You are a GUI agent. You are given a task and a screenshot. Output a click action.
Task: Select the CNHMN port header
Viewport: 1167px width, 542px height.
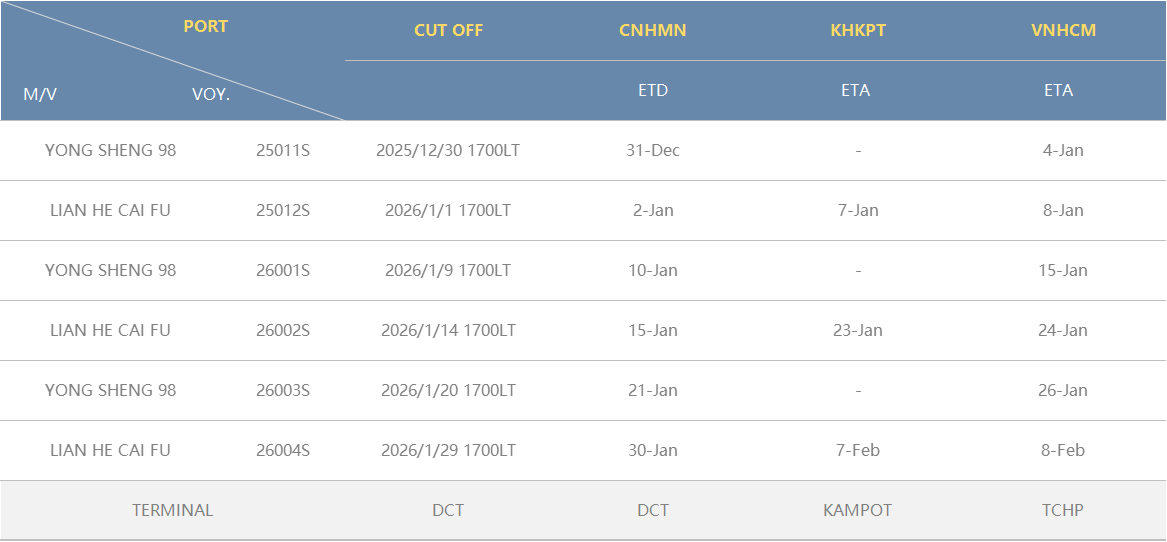click(652, 30)
